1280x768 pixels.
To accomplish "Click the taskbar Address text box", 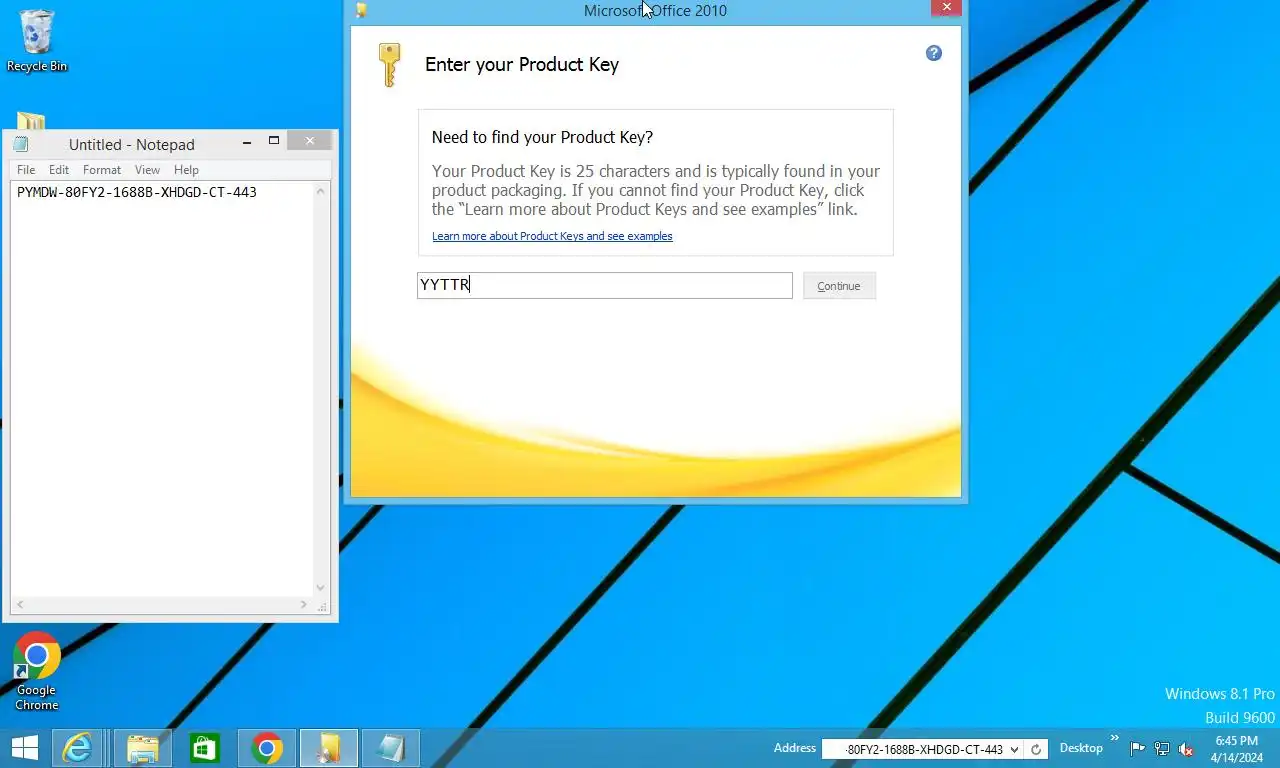I will [914, 749].
